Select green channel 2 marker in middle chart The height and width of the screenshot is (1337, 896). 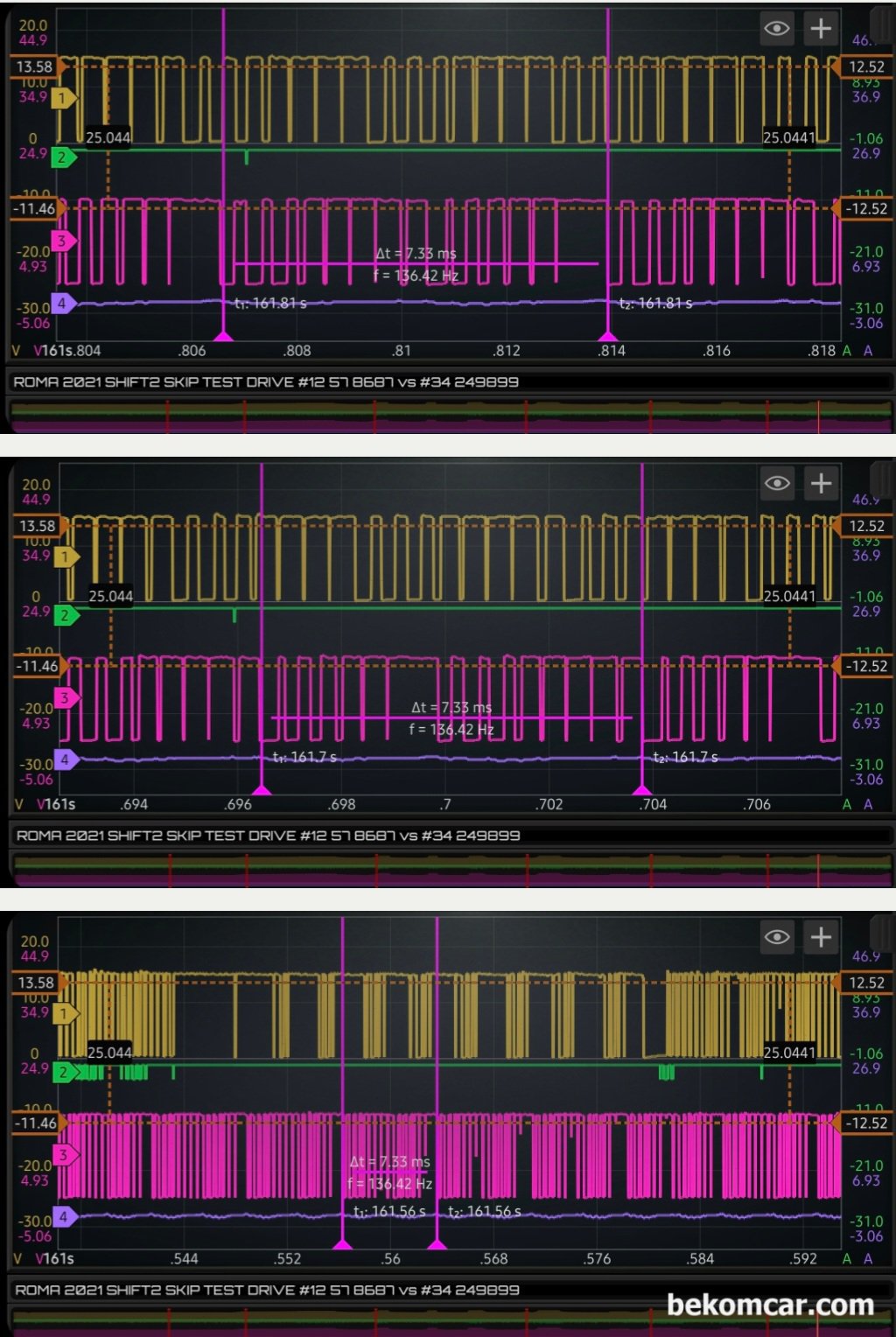(x=66, y=615)
